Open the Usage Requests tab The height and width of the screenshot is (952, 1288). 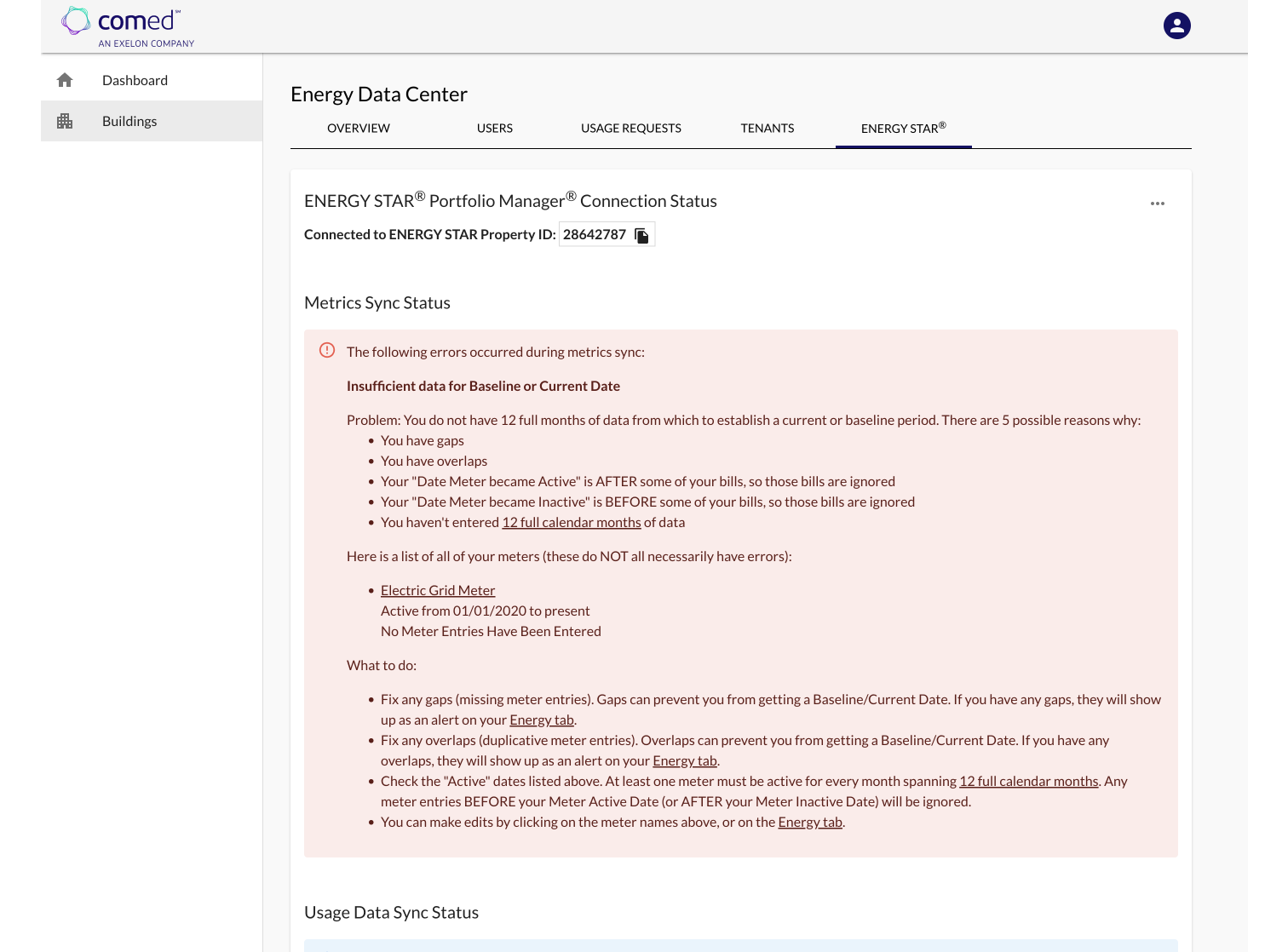(631, 129)
